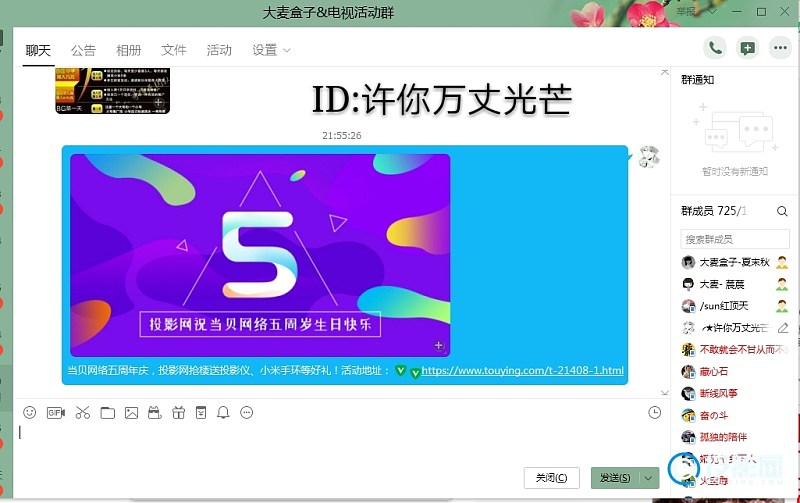The width and height of the screenshot is (800, 503).
Task: Expand the send options arrow beside 发送
Action: 648,478
